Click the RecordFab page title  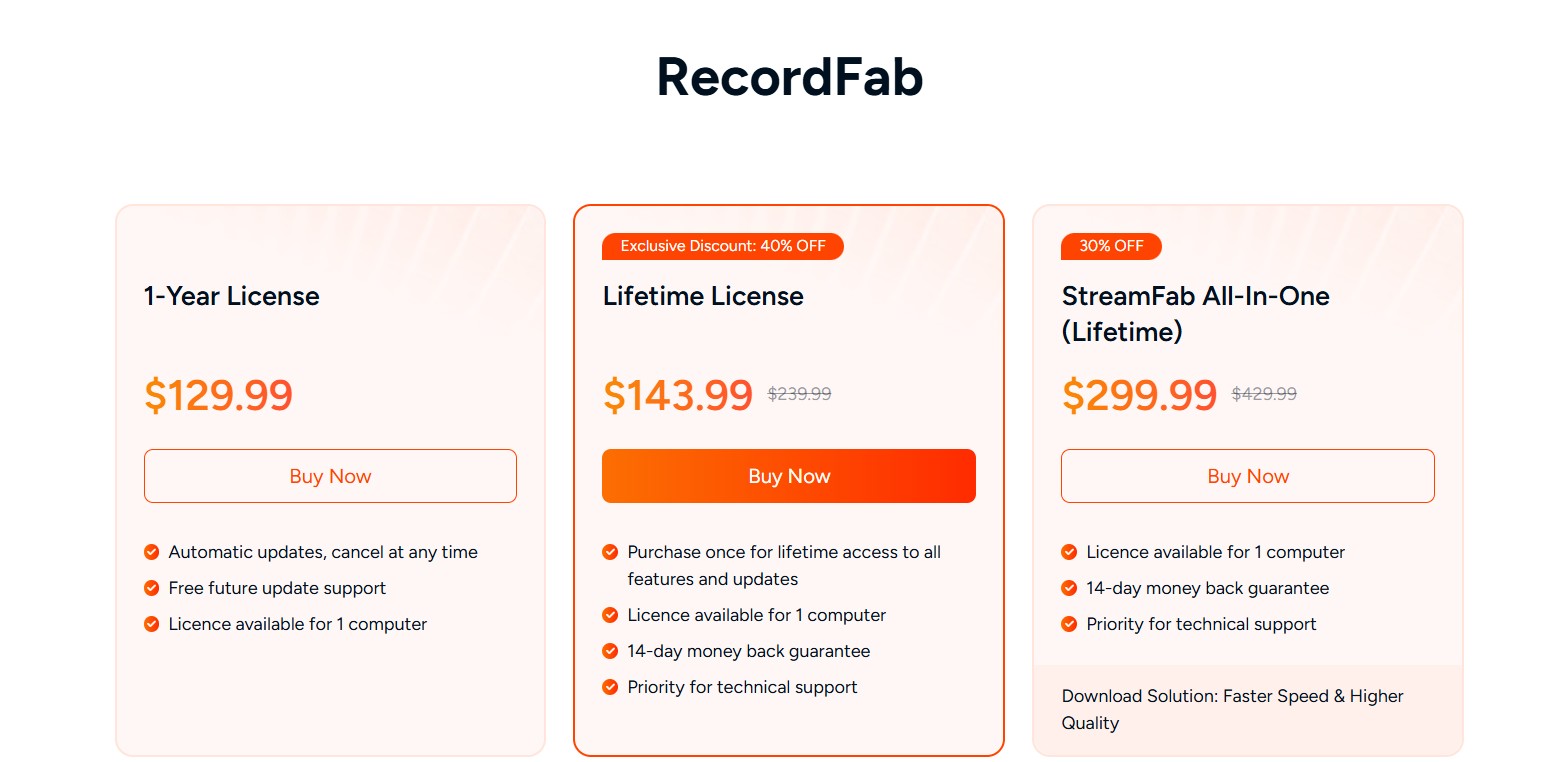pos(789,77)
